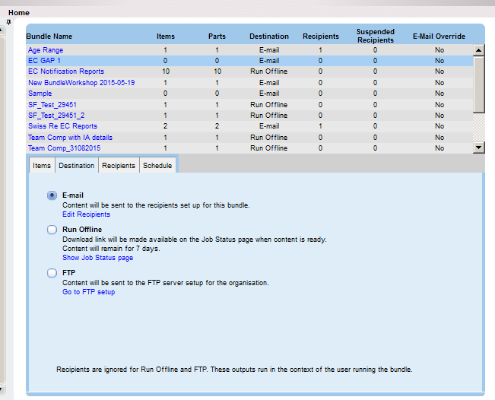Click Destination cell of EC Notification Reports row
Screen dimensions: 495x400
click(269, 71)
